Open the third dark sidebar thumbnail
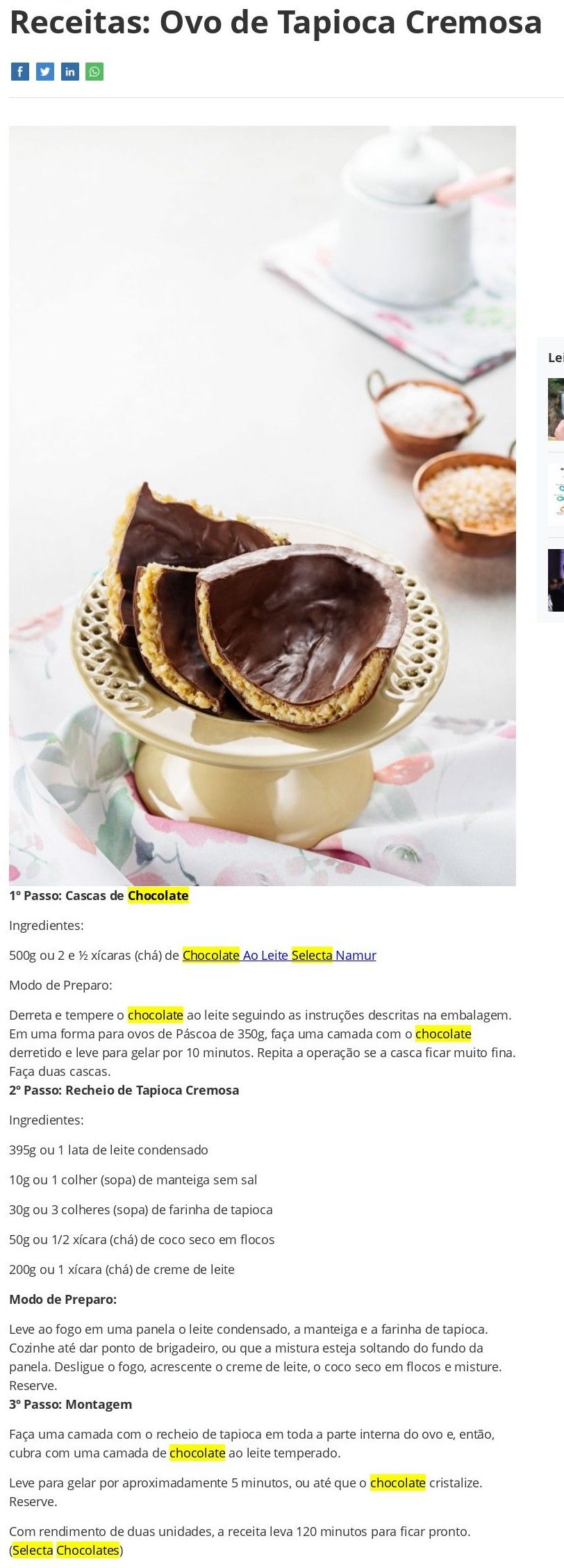The width and height of the screenshot is (564, 1568). click(556, 580)
